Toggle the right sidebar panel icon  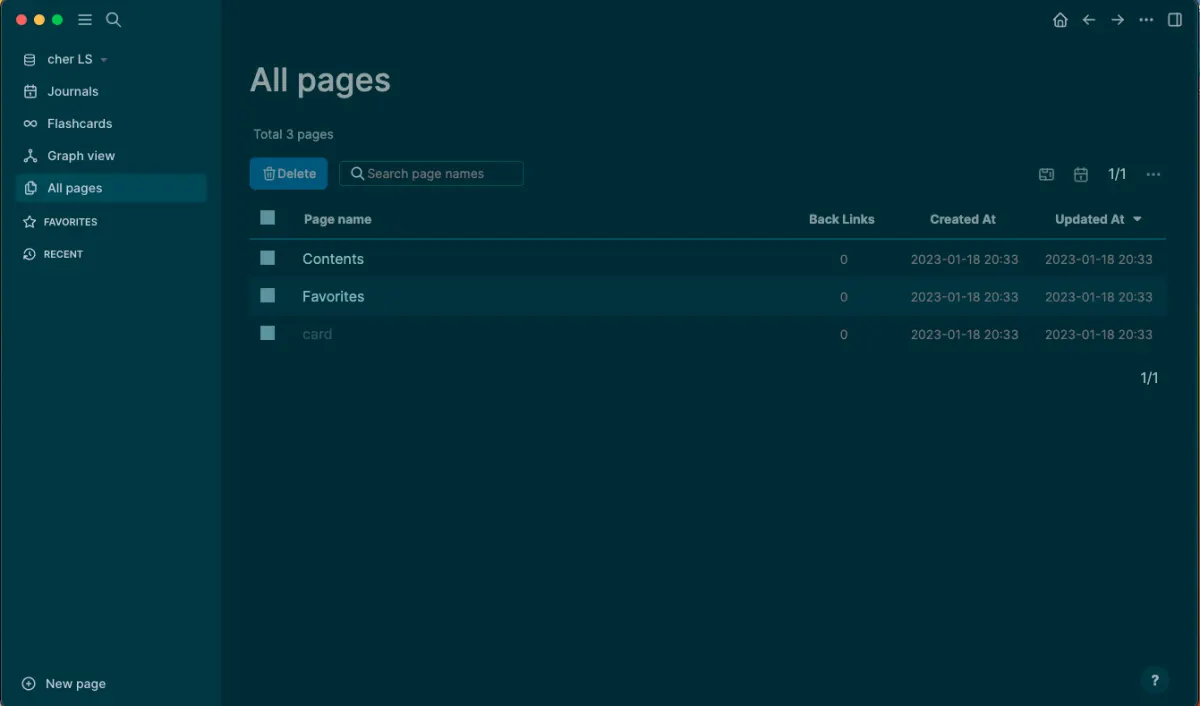click(x=1175, y=20)
